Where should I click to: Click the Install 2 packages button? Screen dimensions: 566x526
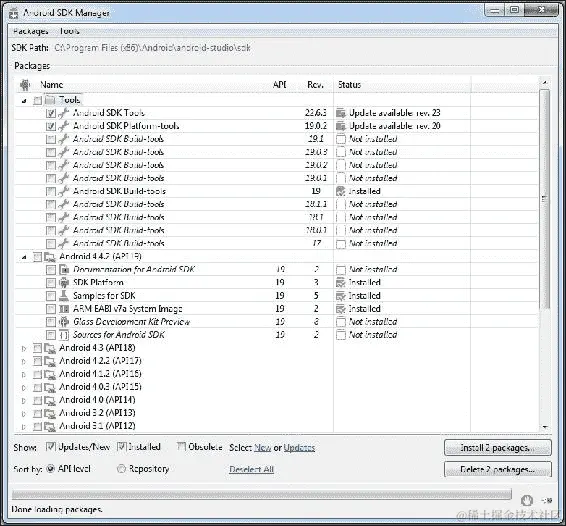point(498,448)
